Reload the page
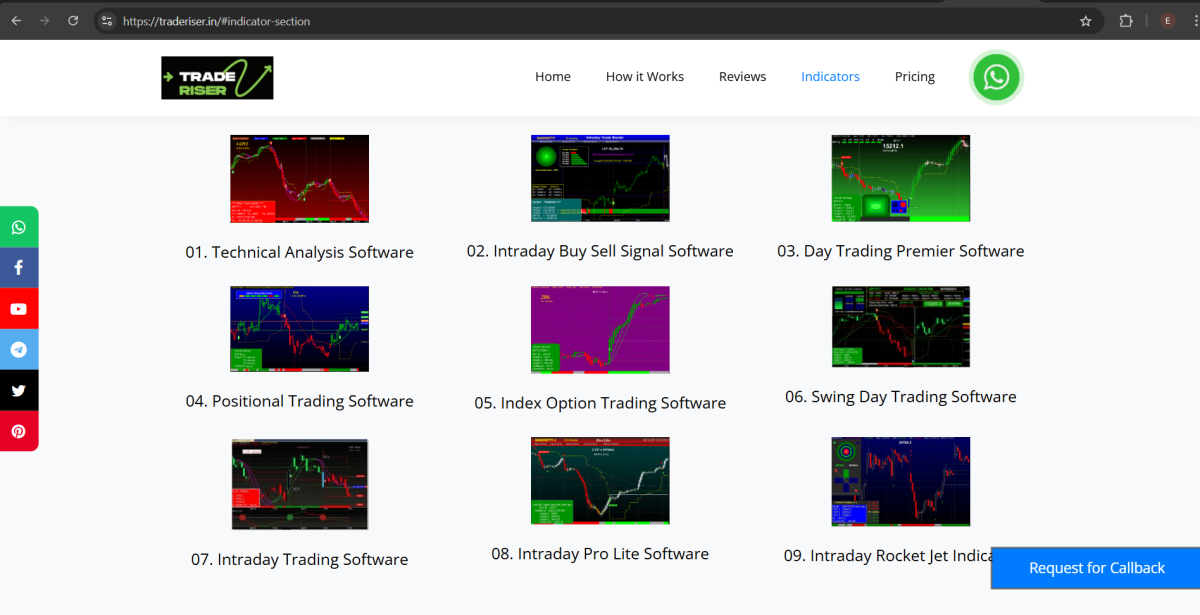 pos(73,21)
